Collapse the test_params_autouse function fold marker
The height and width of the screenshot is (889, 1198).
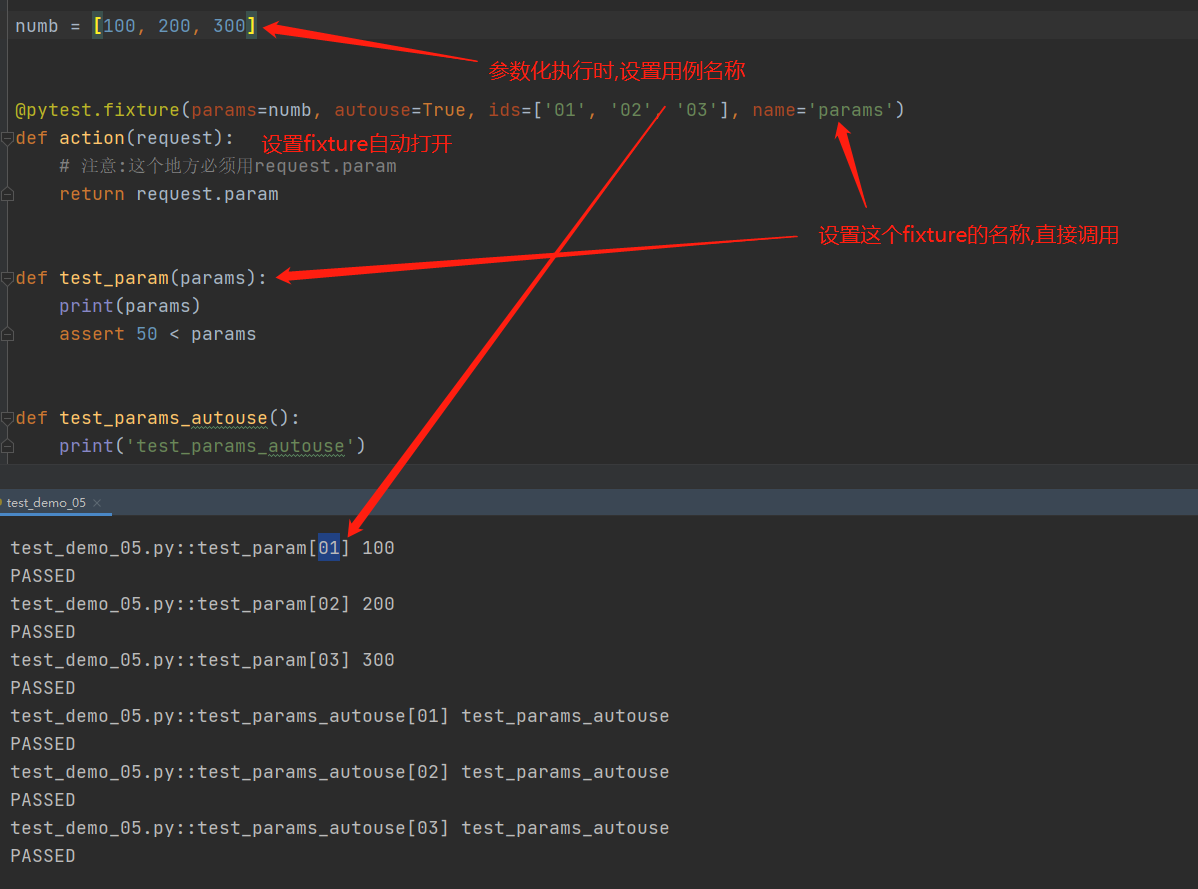coord(8,419)
